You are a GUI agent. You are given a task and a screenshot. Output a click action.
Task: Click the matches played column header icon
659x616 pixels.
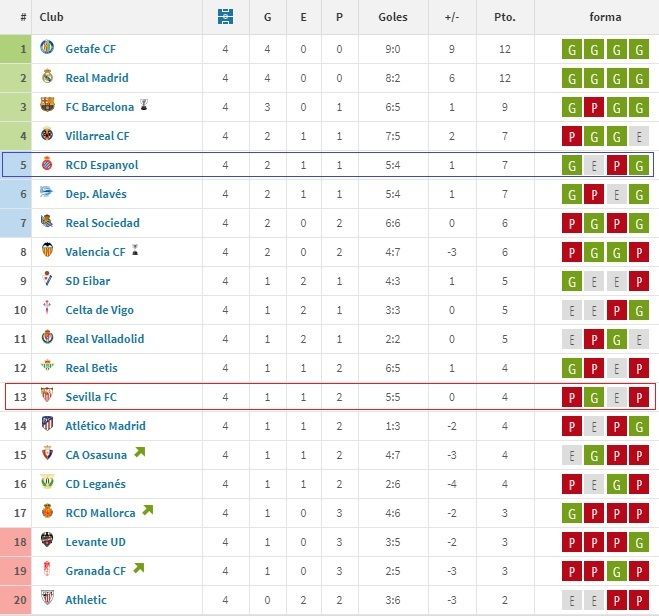(225, 17)
